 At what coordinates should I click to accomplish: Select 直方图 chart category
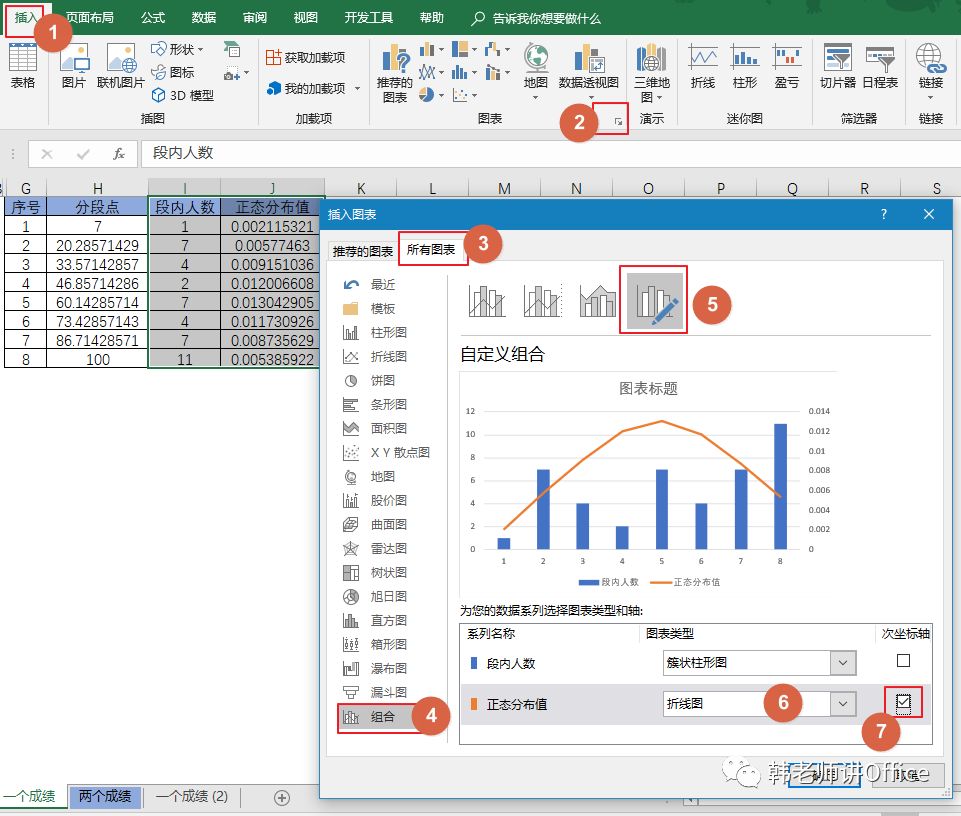click(389, 620)
